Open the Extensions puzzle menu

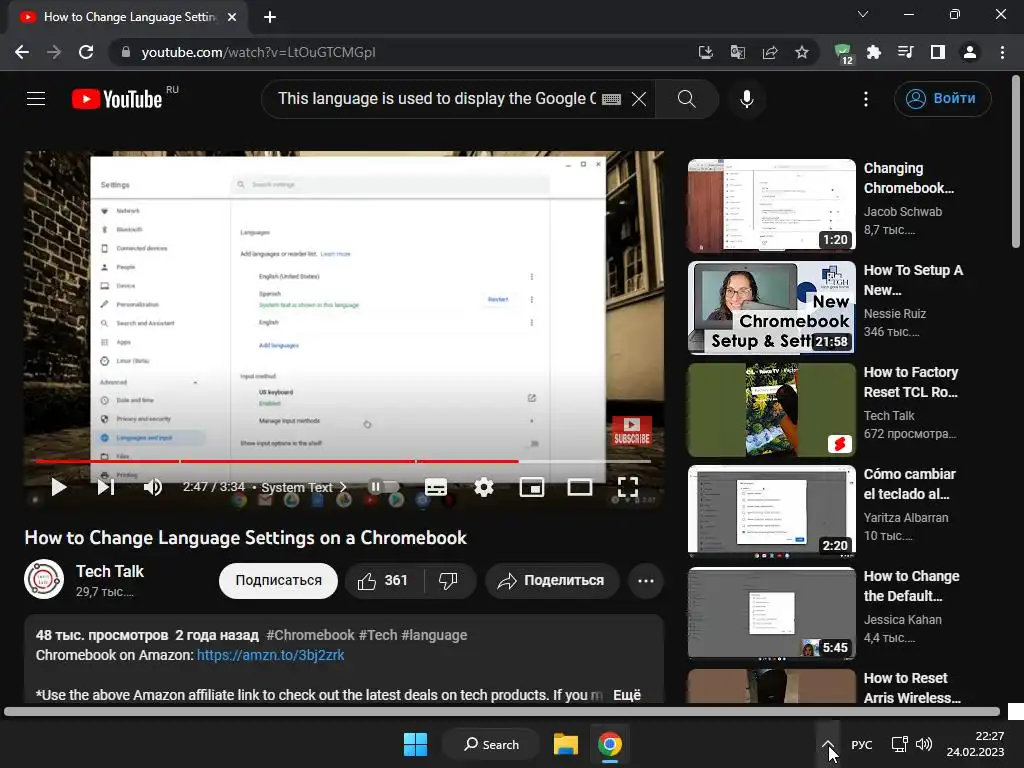click(x=874, y=52)
